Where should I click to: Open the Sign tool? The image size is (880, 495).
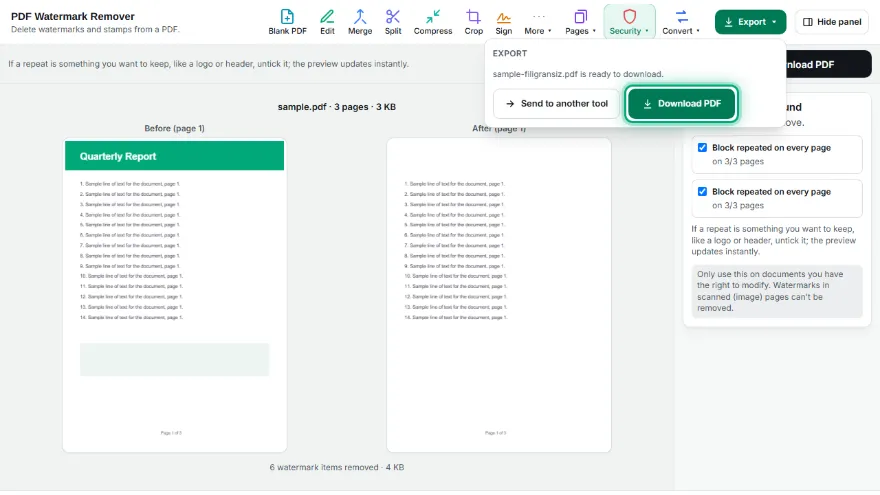[x=503, y=22]
